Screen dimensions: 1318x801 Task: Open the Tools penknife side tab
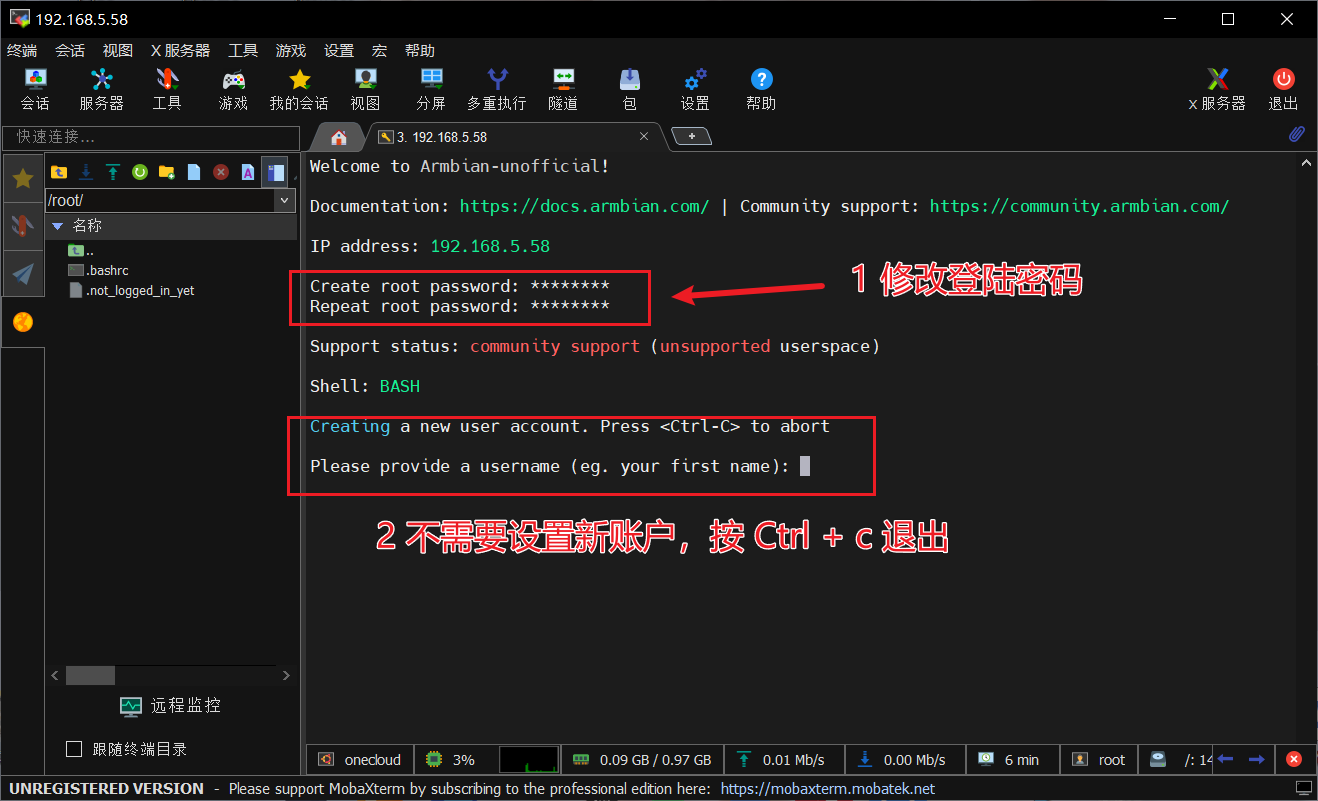coord(23,226)
